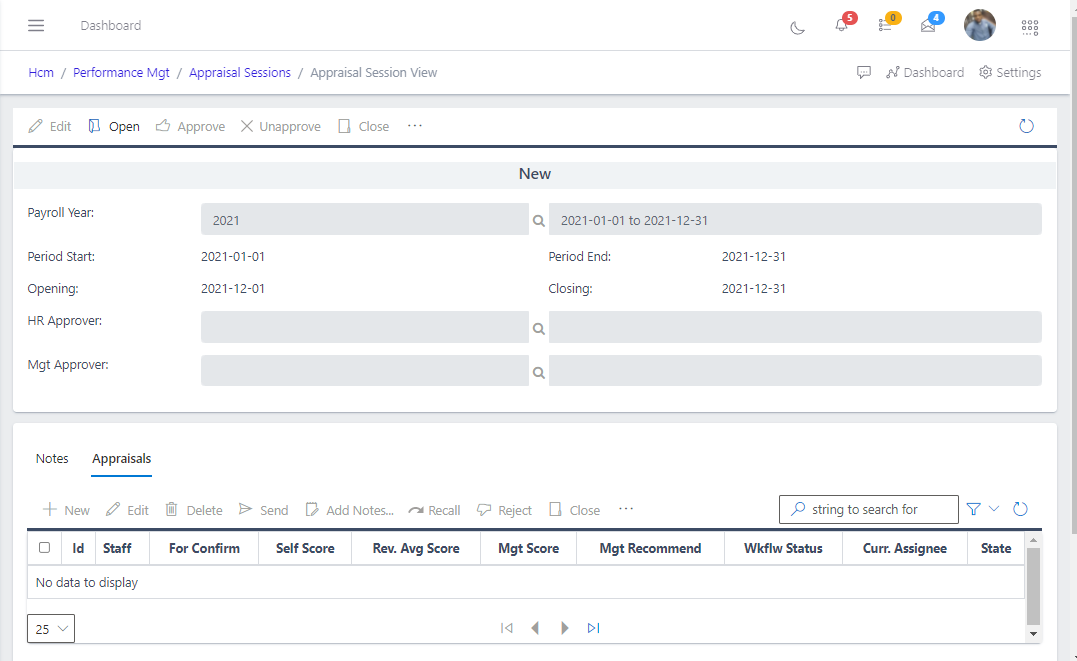Expand the filter options chevron beside the funnel
Viewport: 1077px width, 661px height.
pyautogui.click(x=991, y=509)
